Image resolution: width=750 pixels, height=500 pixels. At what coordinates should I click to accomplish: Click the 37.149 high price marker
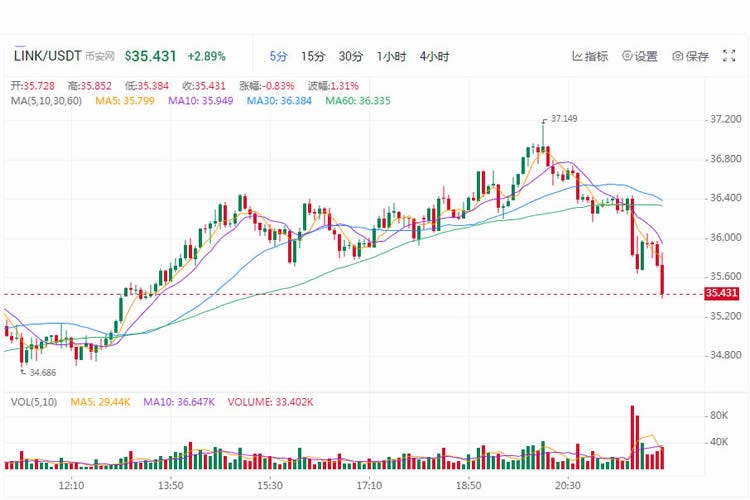click(564, 118)
